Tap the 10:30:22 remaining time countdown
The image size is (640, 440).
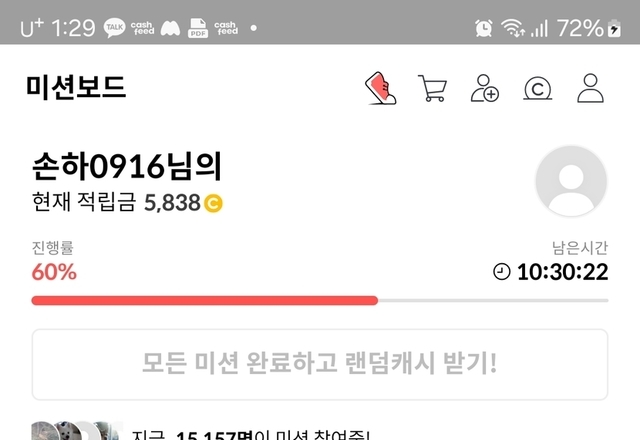pyautogui.click(x=562, y=272)
